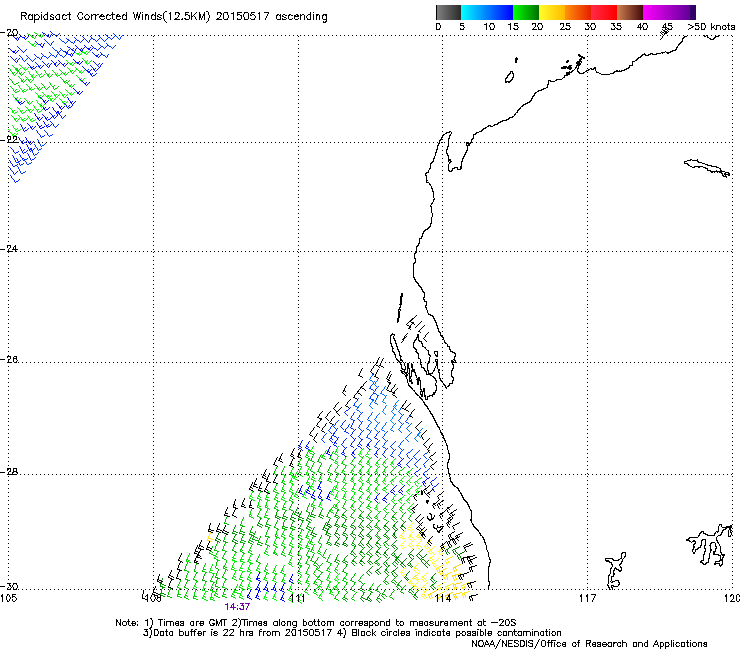
Task: Click the legend value '35'
Action: 616,27
